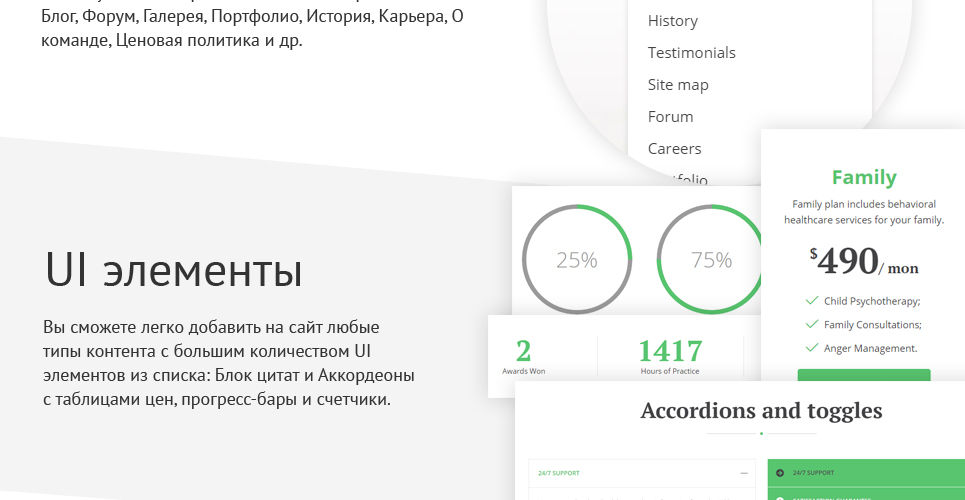Click the $490/mon price
The height and width of the screenshot is (500, 965).
pos(863,261)
